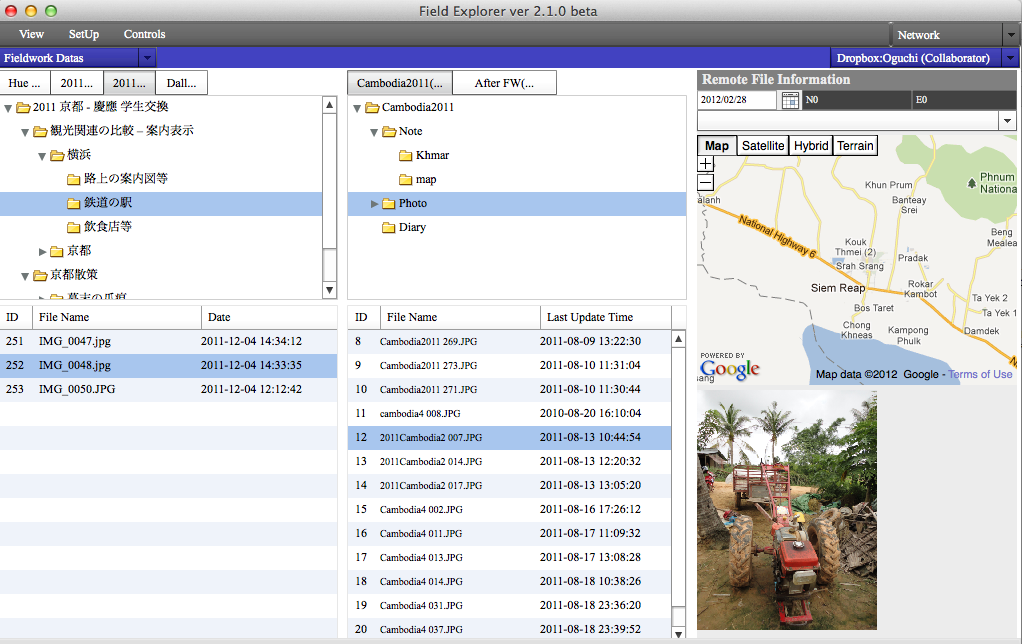Click the Diary folder icon
The height and width of the screenshot is (644, 1022).
click(x=389, y=227)
